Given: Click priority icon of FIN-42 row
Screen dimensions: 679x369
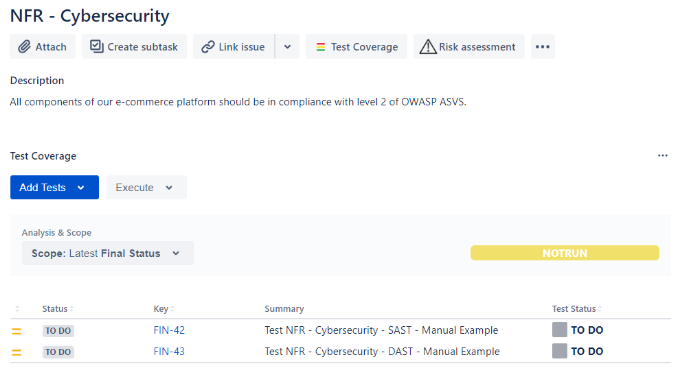Looking at the screenshot, I should 16,331.
